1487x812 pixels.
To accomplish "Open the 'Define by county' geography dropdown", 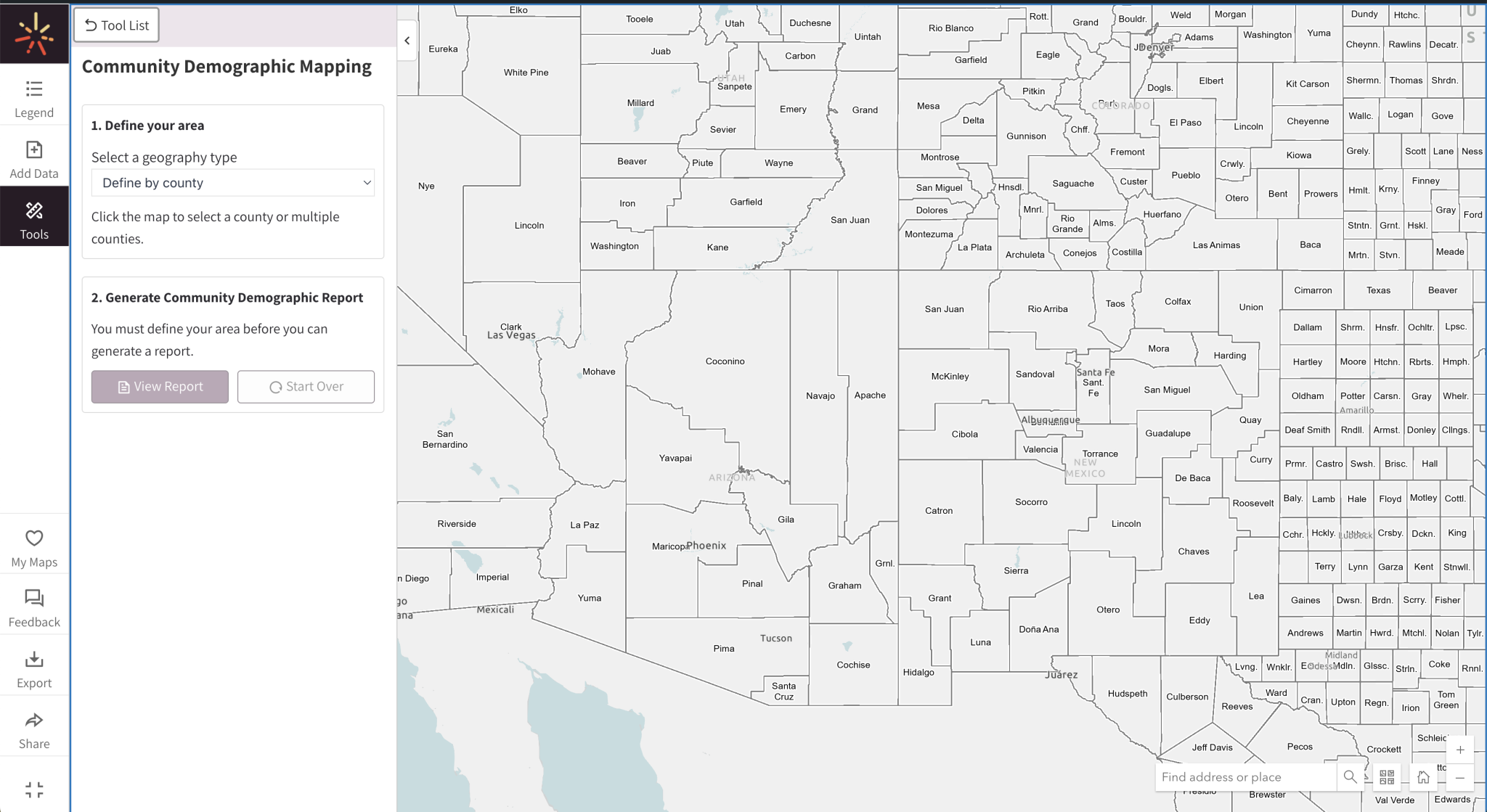I will tap(232, 182).
